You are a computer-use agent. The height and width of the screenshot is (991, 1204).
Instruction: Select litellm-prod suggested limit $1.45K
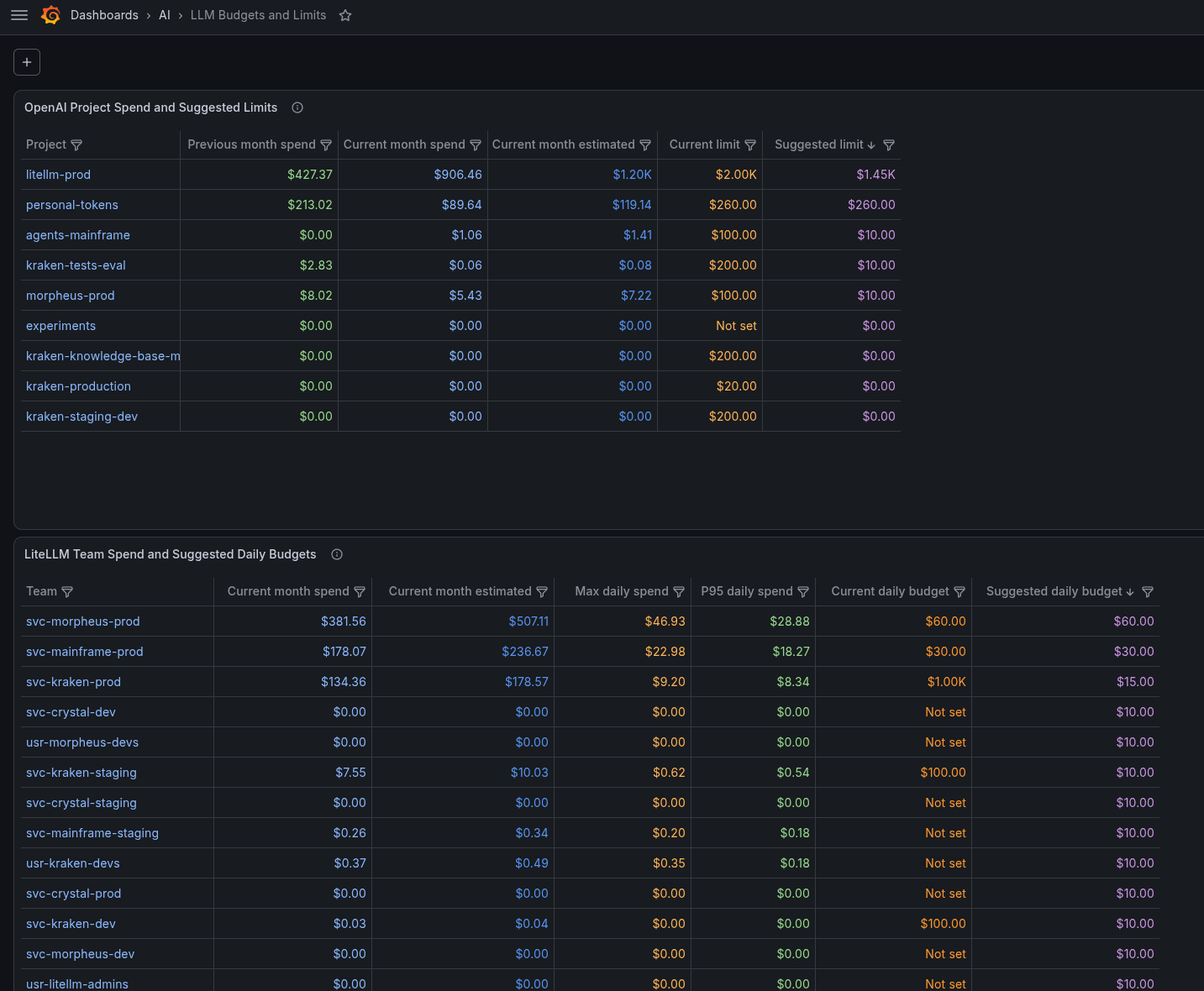(x=875, y=175)
